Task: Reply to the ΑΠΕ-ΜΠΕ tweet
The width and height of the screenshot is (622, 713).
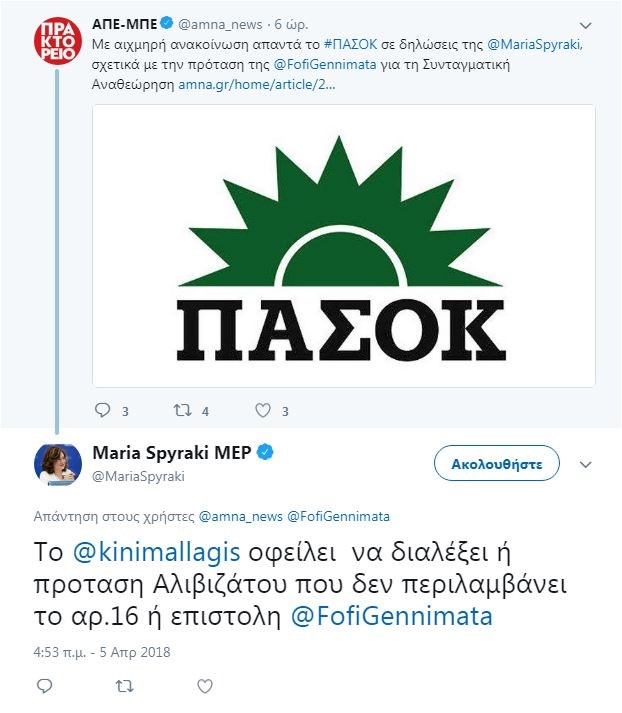Action: [102, 410]
